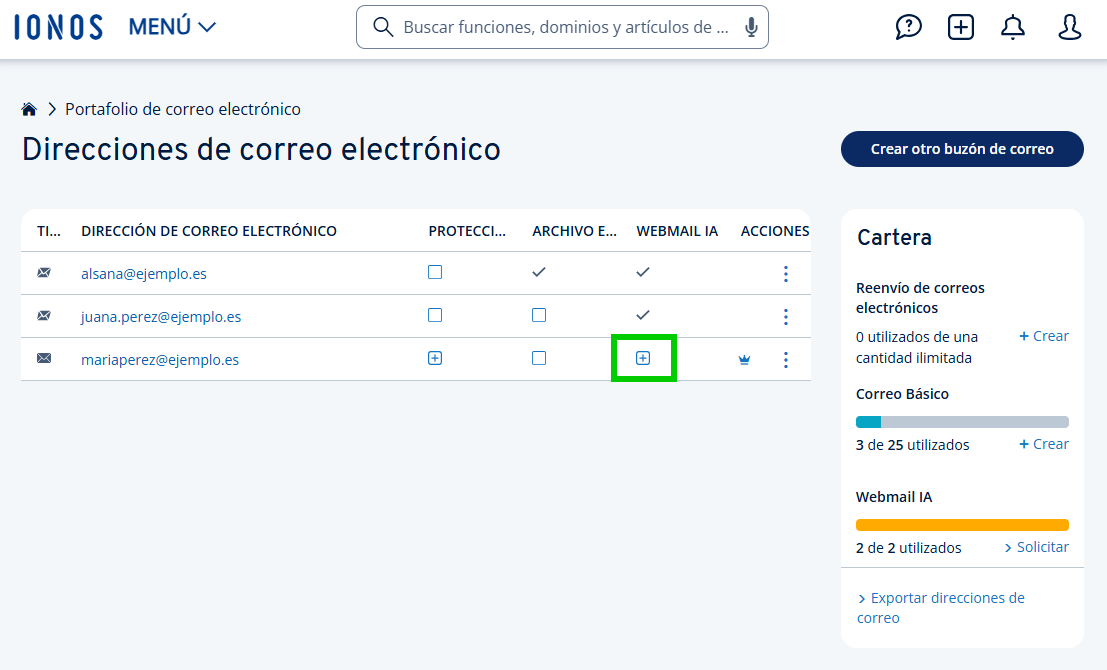
Task: Click the WEBMAIL IA column header
Action: coord(677,231)
